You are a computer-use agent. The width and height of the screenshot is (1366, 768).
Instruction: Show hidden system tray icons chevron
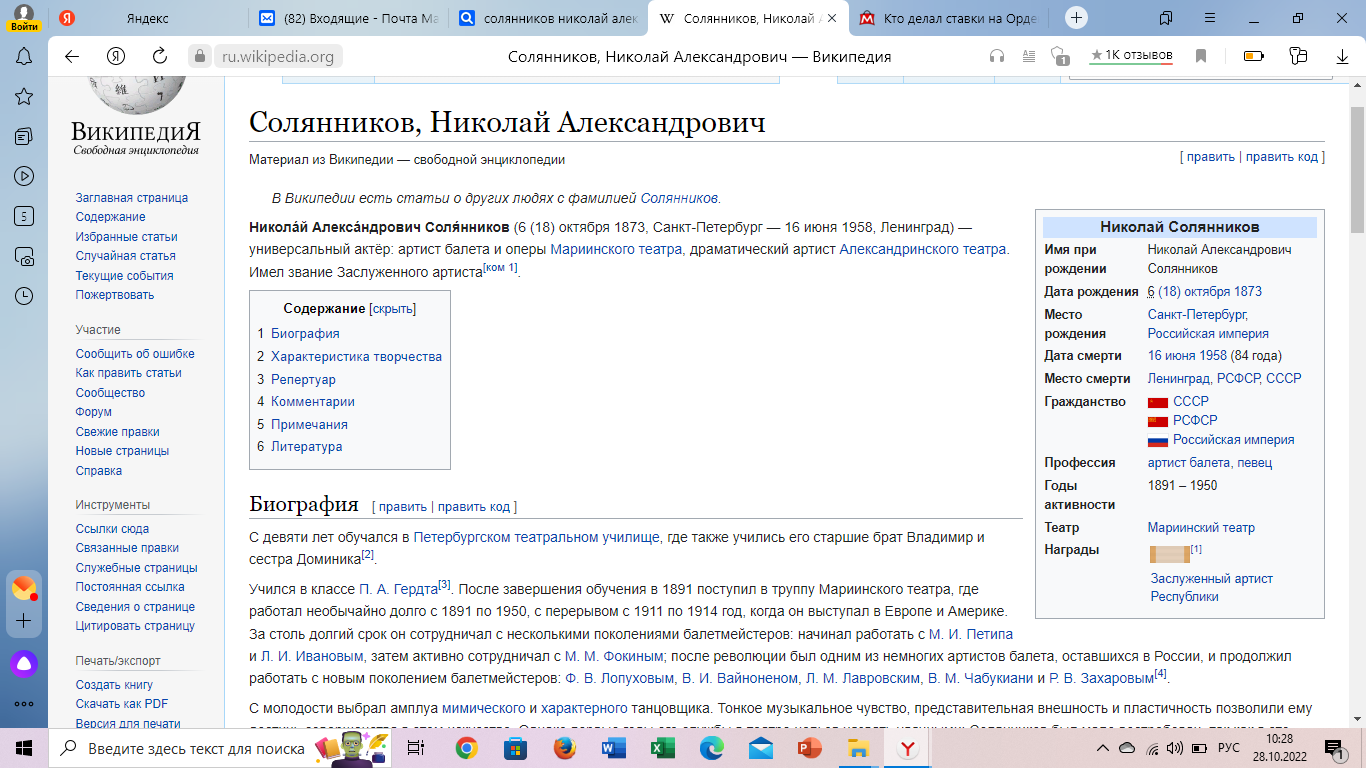tap(1103, 748)
